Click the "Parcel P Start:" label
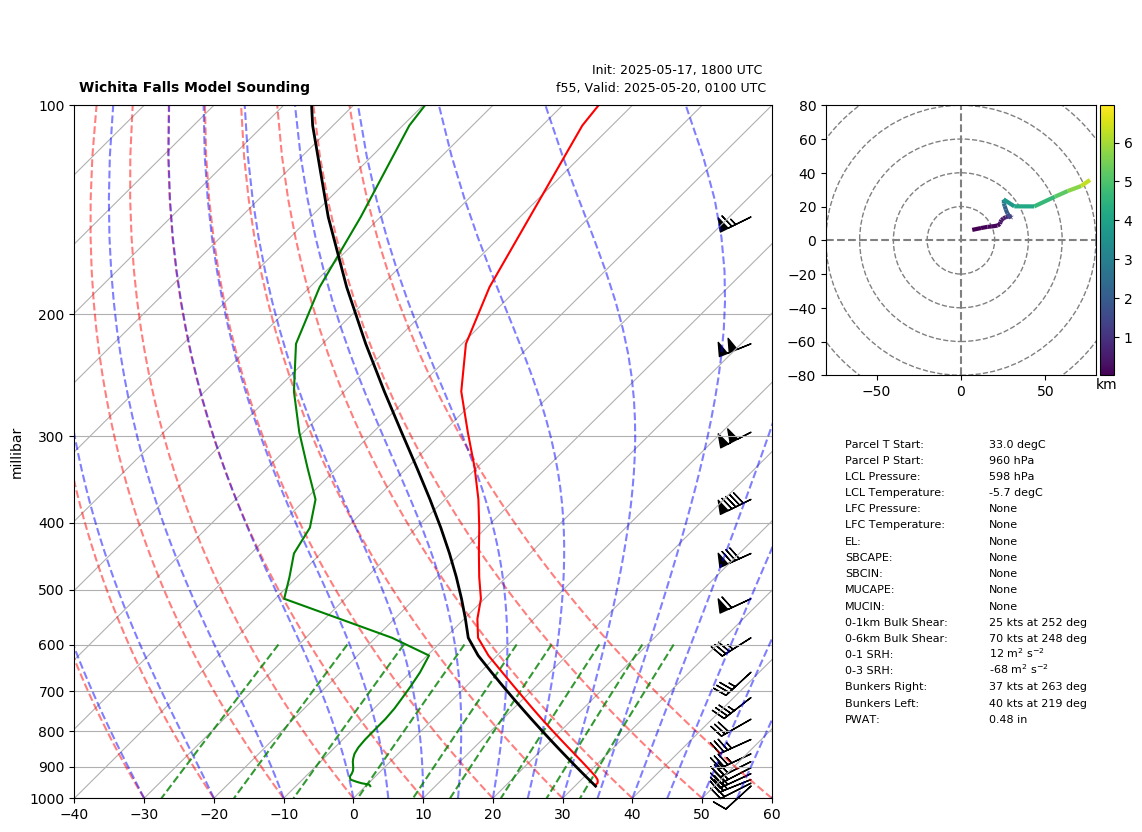The image size is (1142, 832). coord(884,460)
